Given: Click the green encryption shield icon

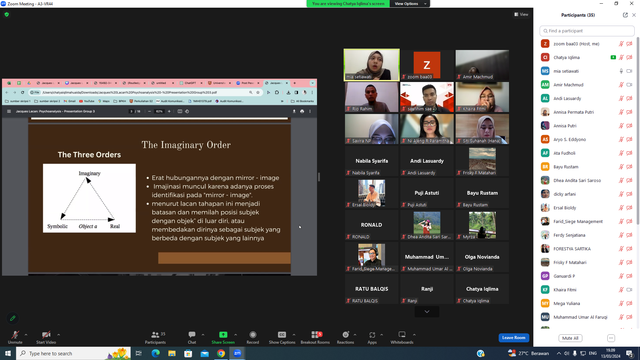Looking at the screenshot, I should click(x=7, y=14).
